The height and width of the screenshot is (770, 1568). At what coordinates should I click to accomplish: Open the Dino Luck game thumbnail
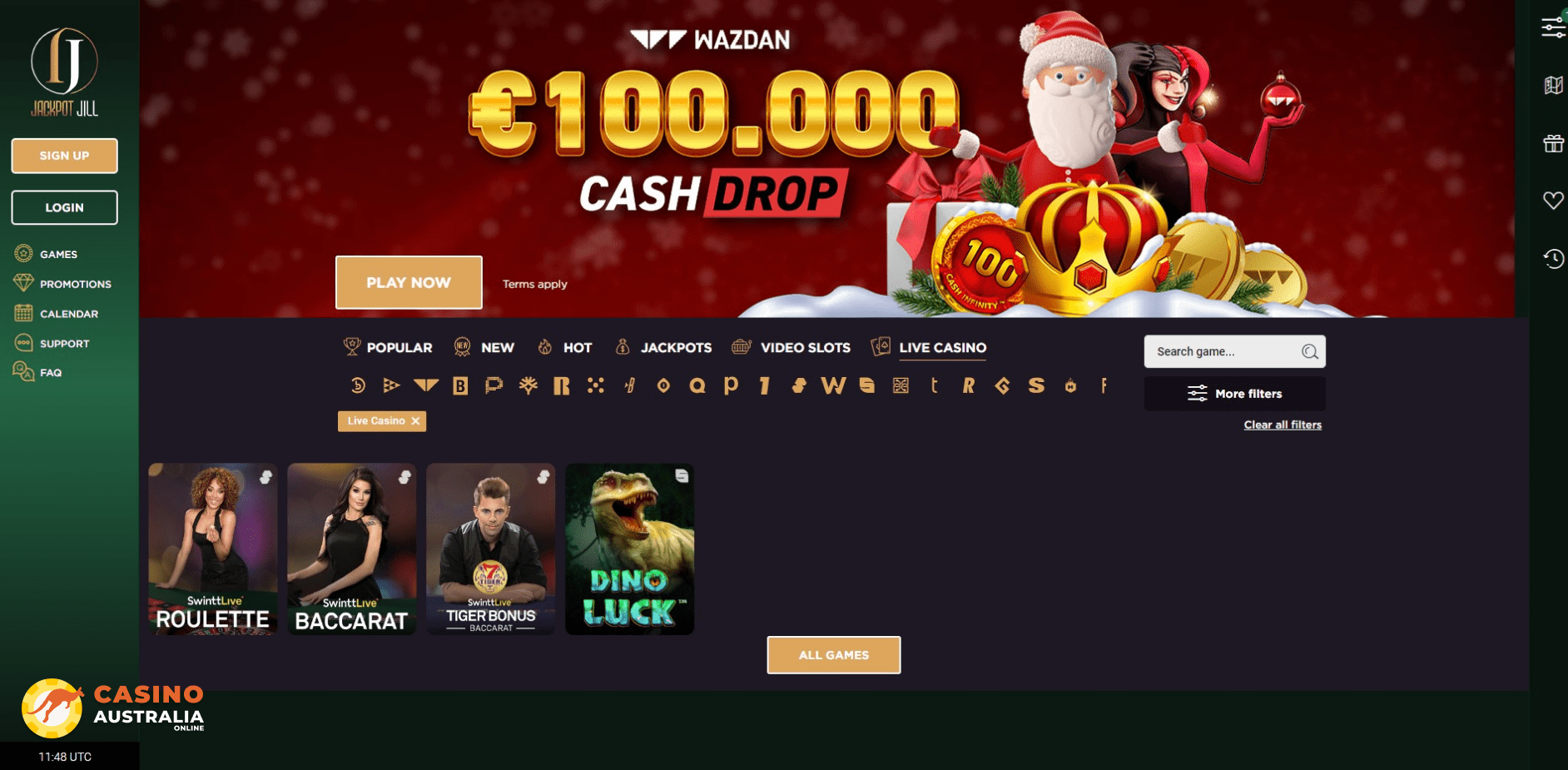click(x=629, y=549)
